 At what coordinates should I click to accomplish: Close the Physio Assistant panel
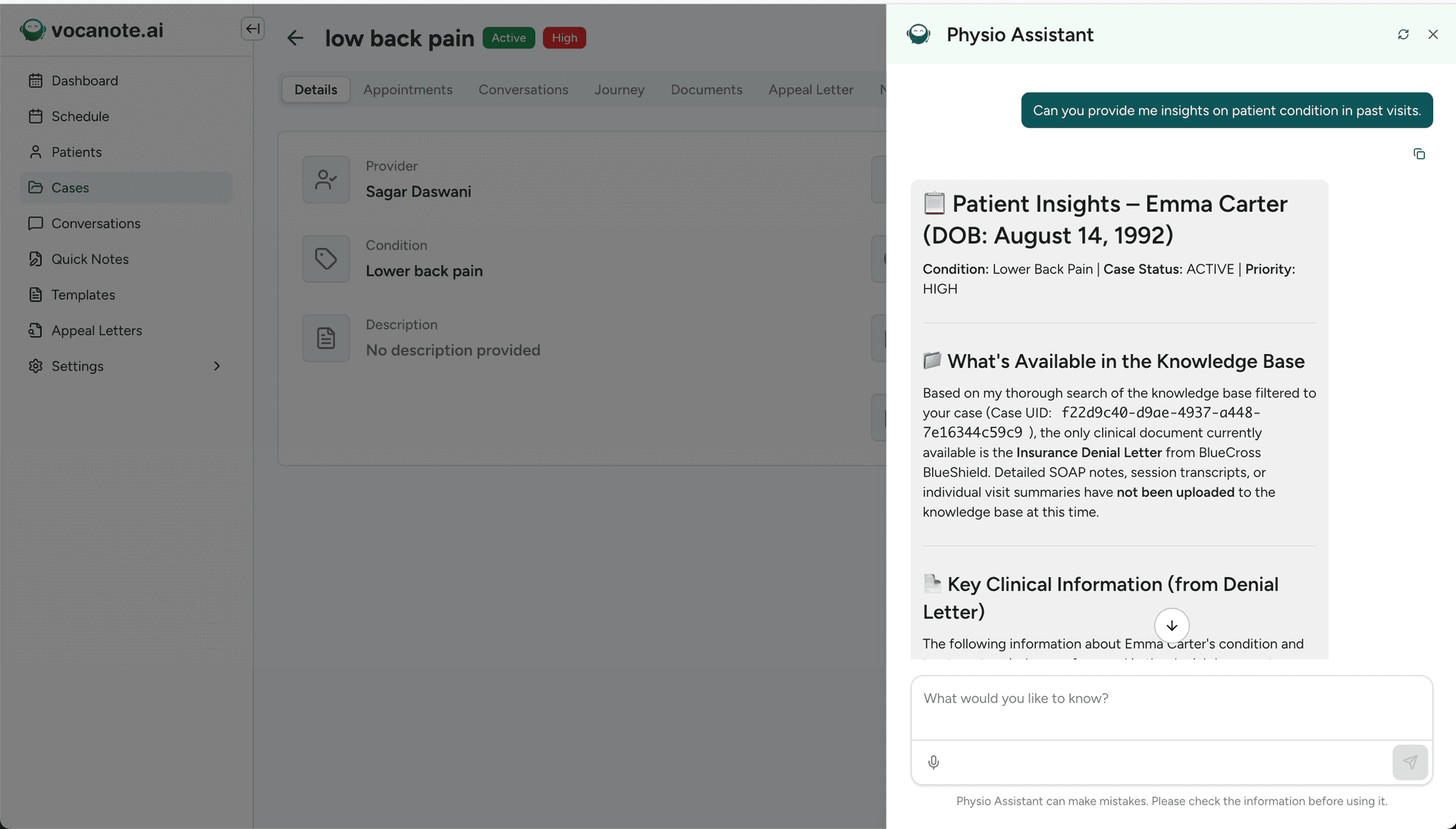(1433, 34)
